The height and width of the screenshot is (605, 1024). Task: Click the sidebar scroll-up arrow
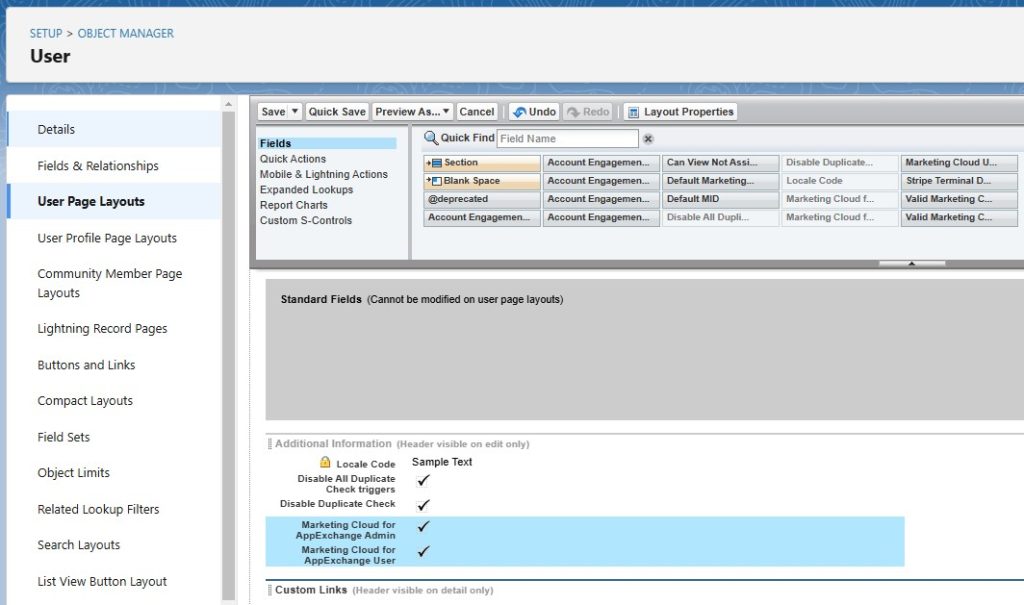[229, 104]
